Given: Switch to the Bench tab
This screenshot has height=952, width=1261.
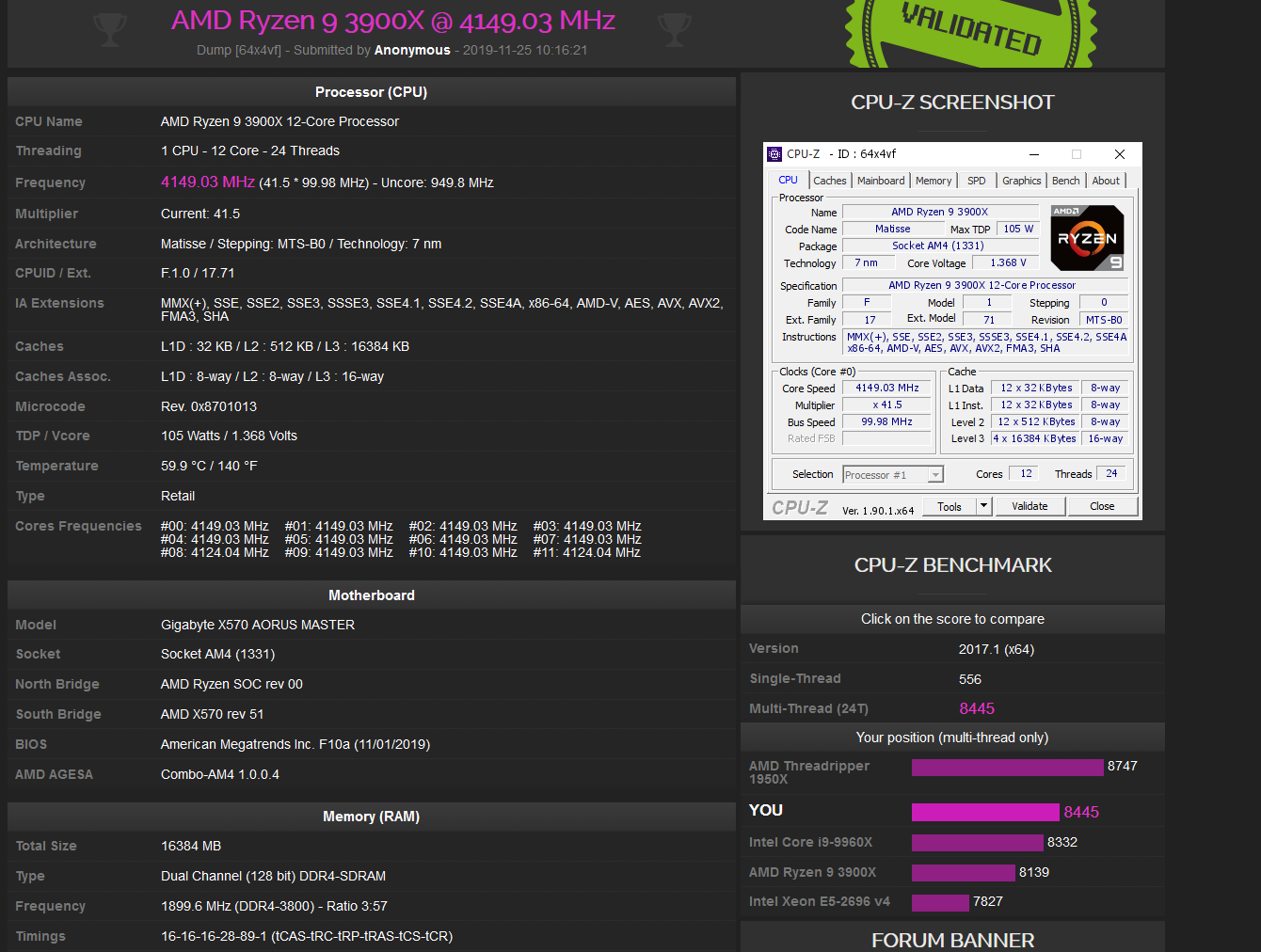Looking at the screenshot, I should (x=1066, y=181).
